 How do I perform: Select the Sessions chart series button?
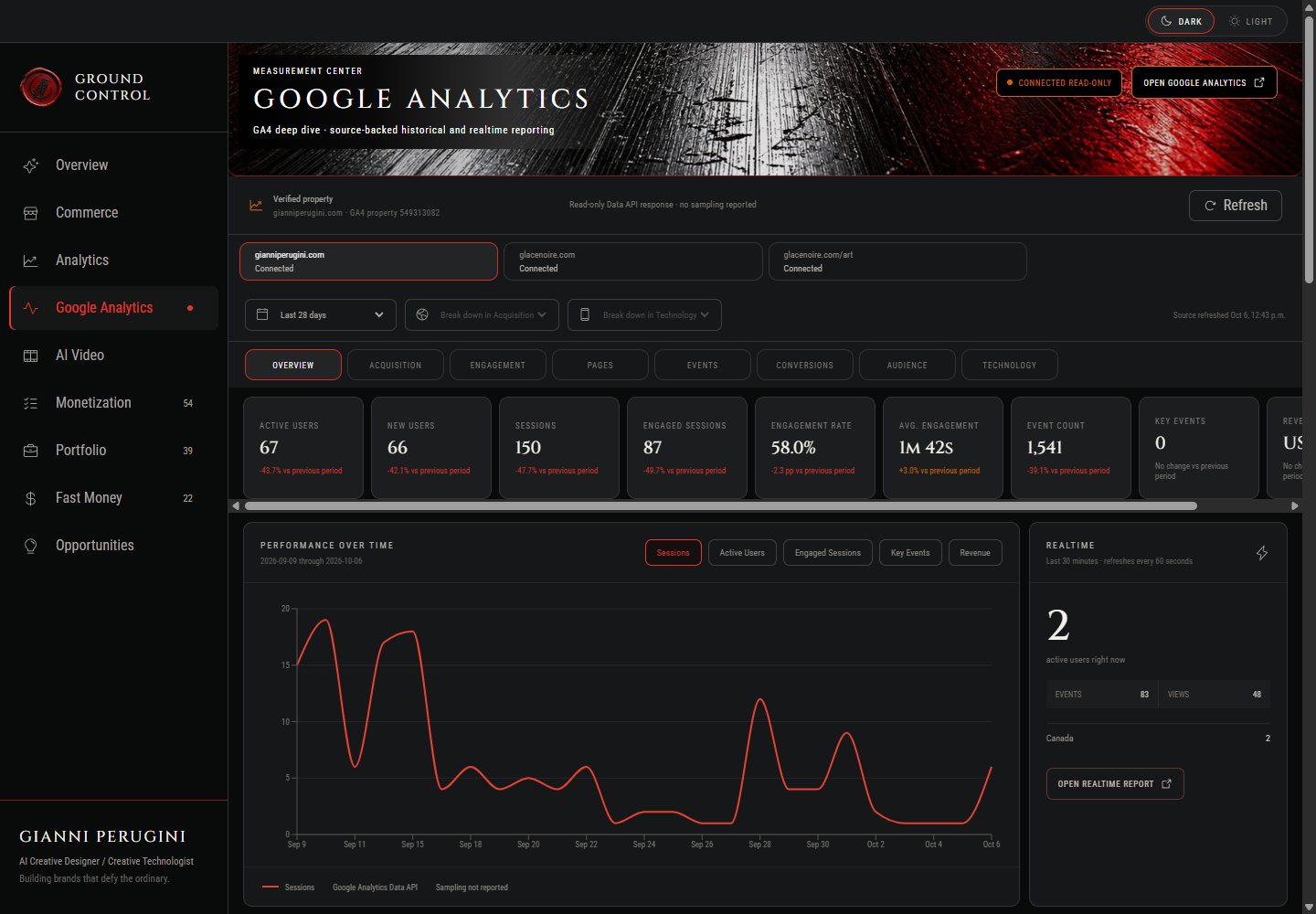[x=674, y=553]
